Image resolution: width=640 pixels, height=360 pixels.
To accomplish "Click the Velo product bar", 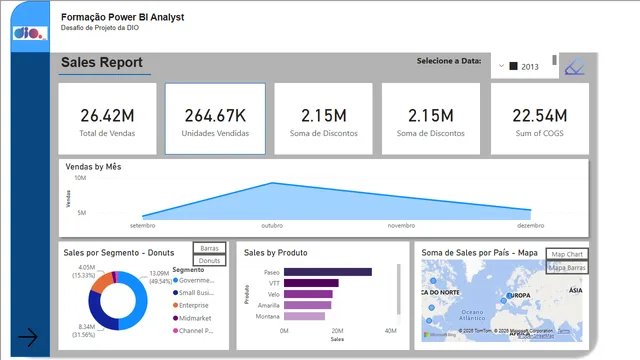I will pyautogui.click(x=308, y=294).
